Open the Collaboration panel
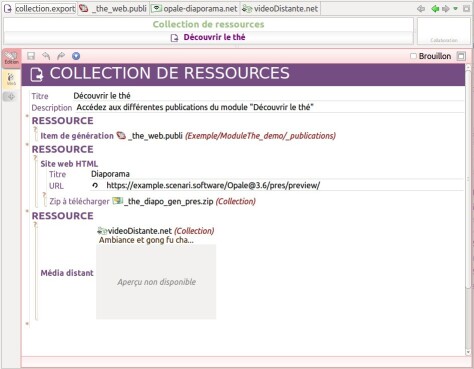474x369 pixels. (444, 31)
